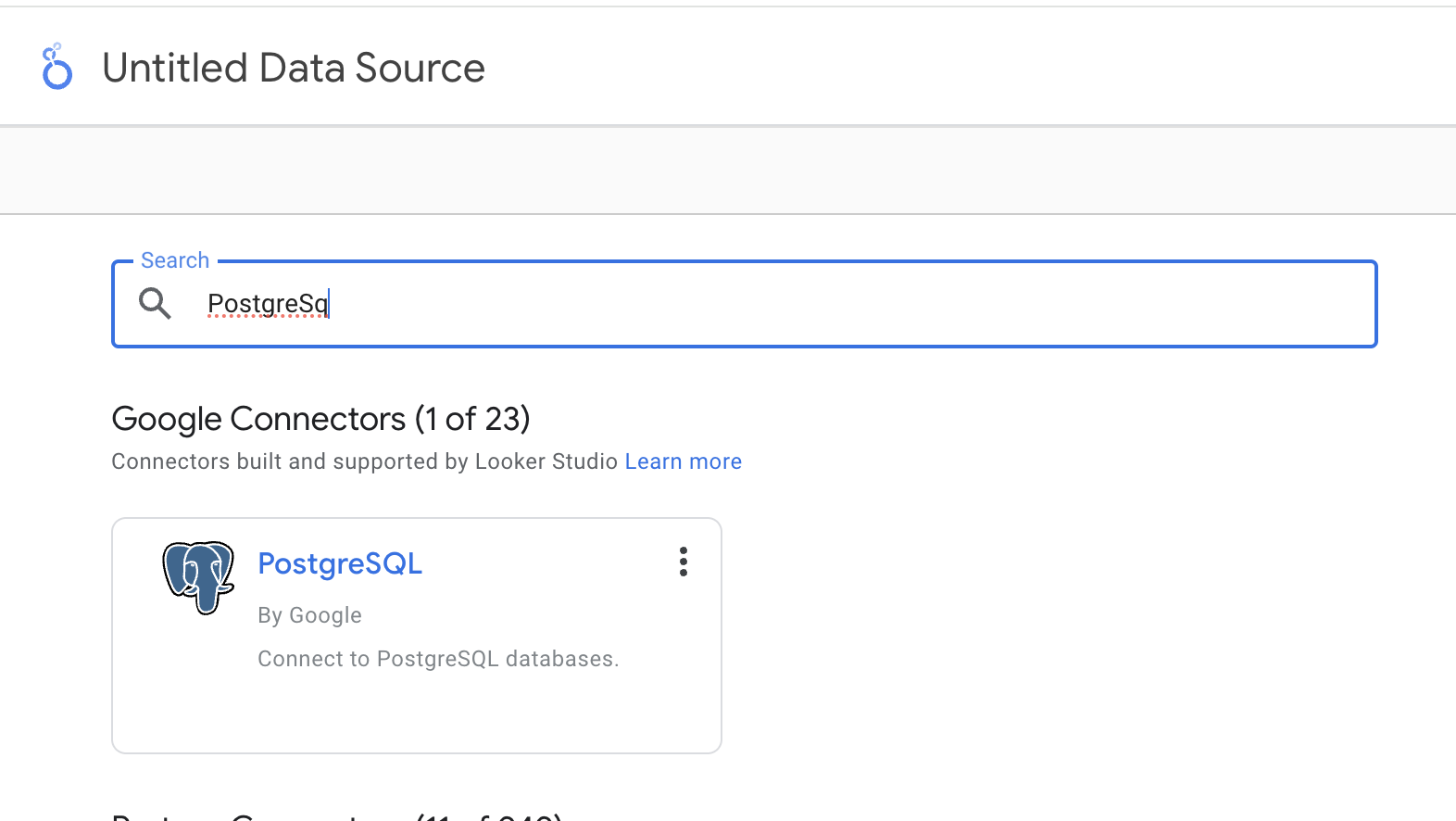Focus the connector search input field
This screenshot has width=1456, height=821.
click(744, 304)
